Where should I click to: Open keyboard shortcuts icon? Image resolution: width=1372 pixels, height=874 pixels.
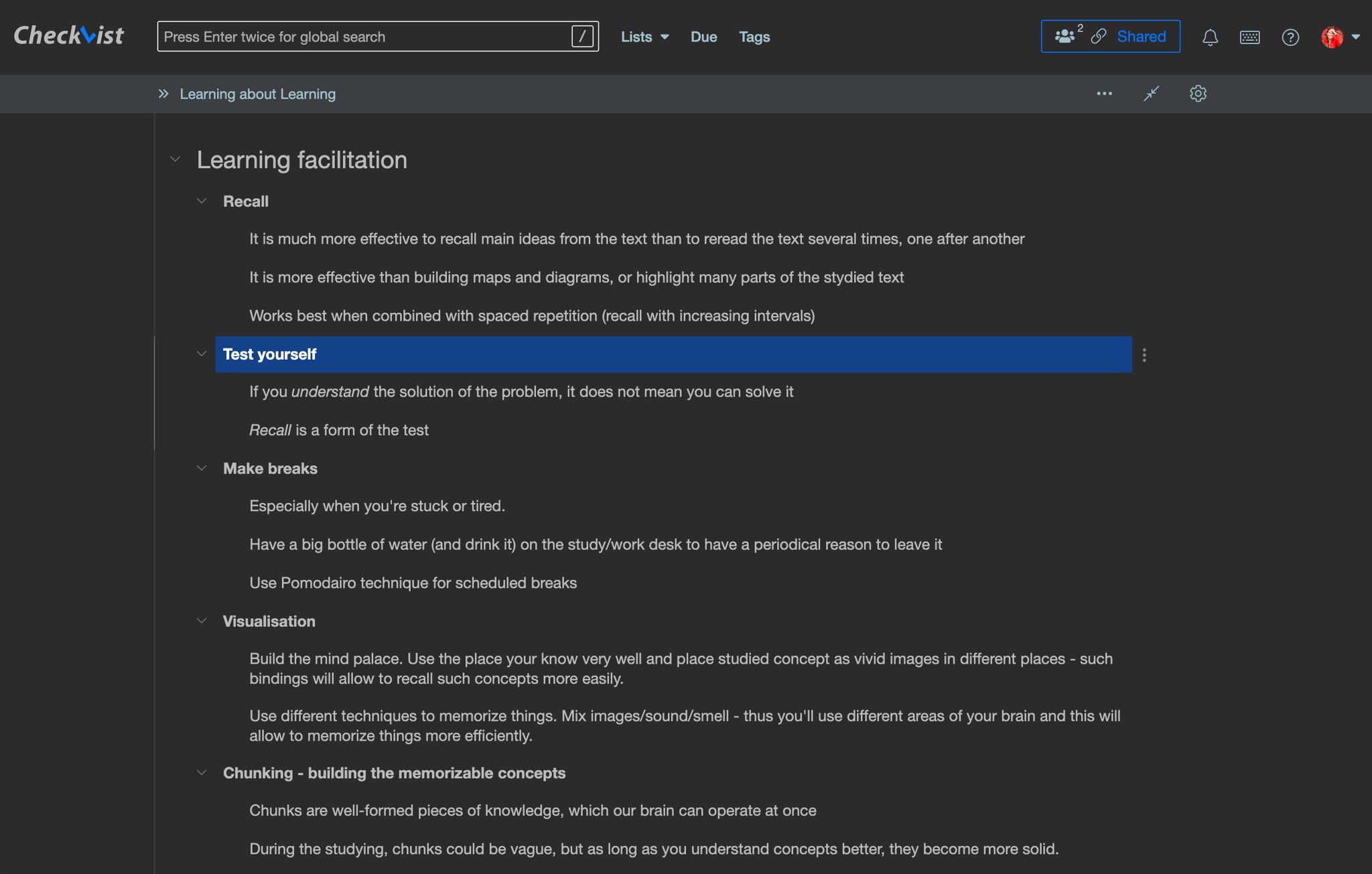(1249, 37)
